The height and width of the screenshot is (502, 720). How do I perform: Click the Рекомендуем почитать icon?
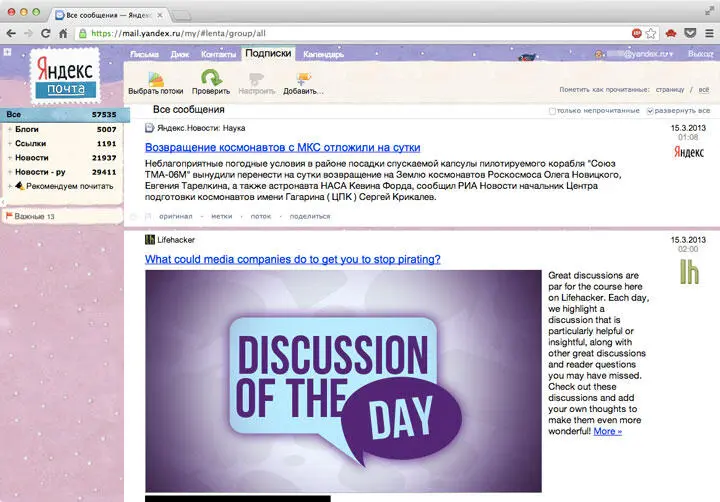(x=20, y=186)
